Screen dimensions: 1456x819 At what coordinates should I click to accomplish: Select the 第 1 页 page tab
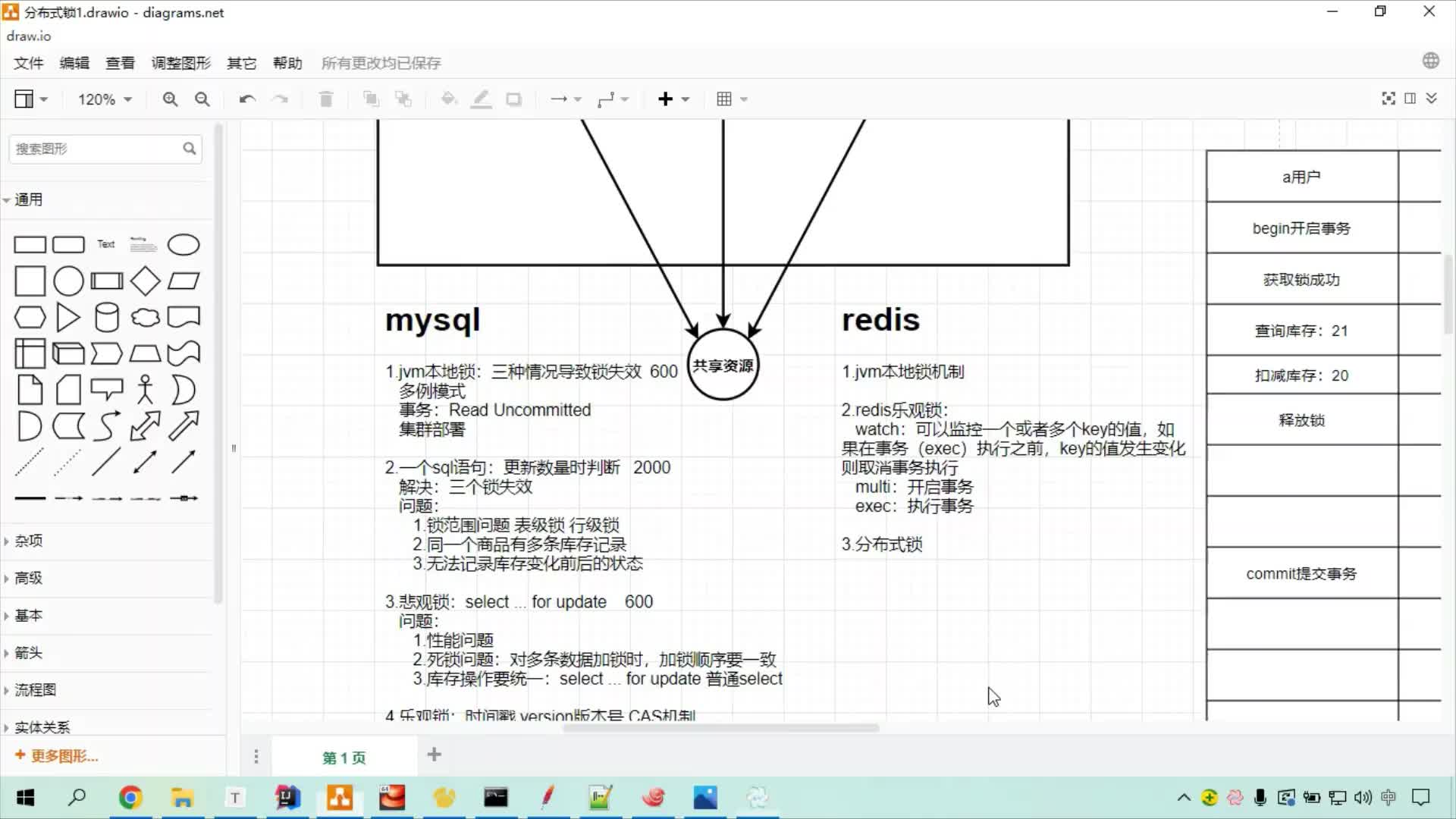[x=344, y=758]
